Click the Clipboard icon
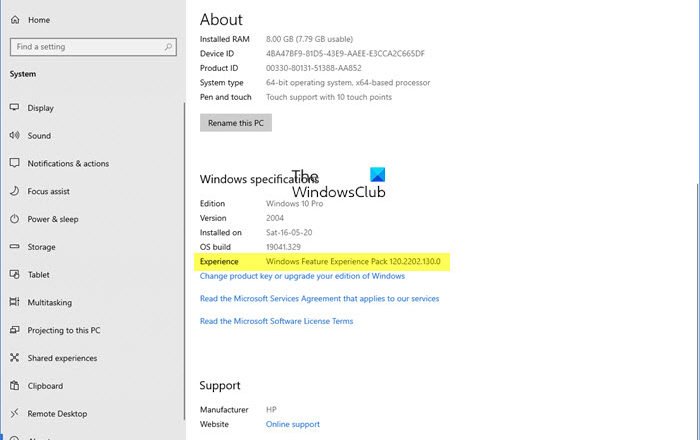This screenshot has height=440, width=700. click(14, 385)
